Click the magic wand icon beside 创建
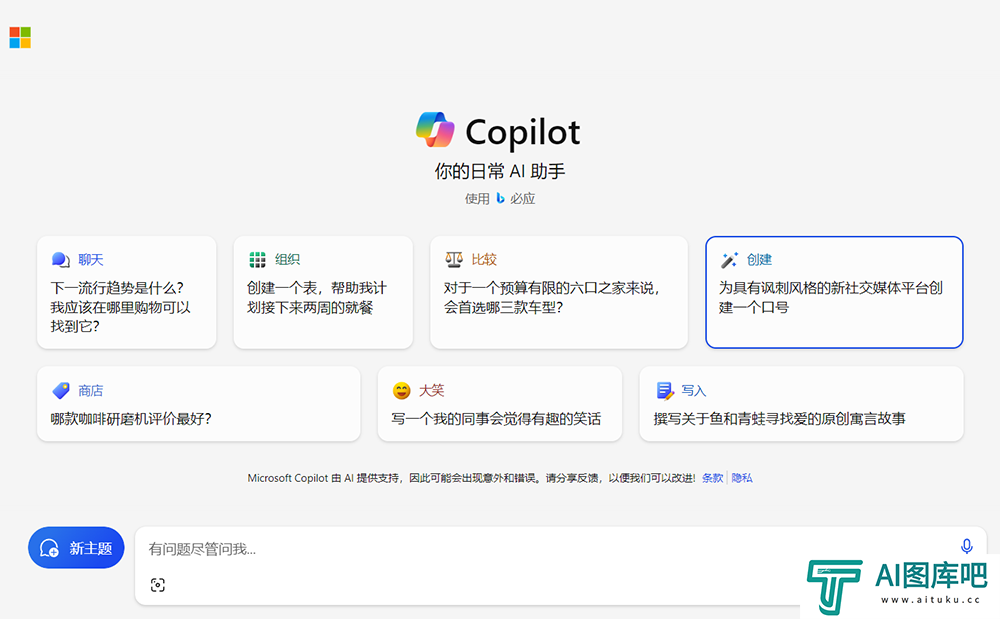The image size is (1000, 619). tap(729, 259)
